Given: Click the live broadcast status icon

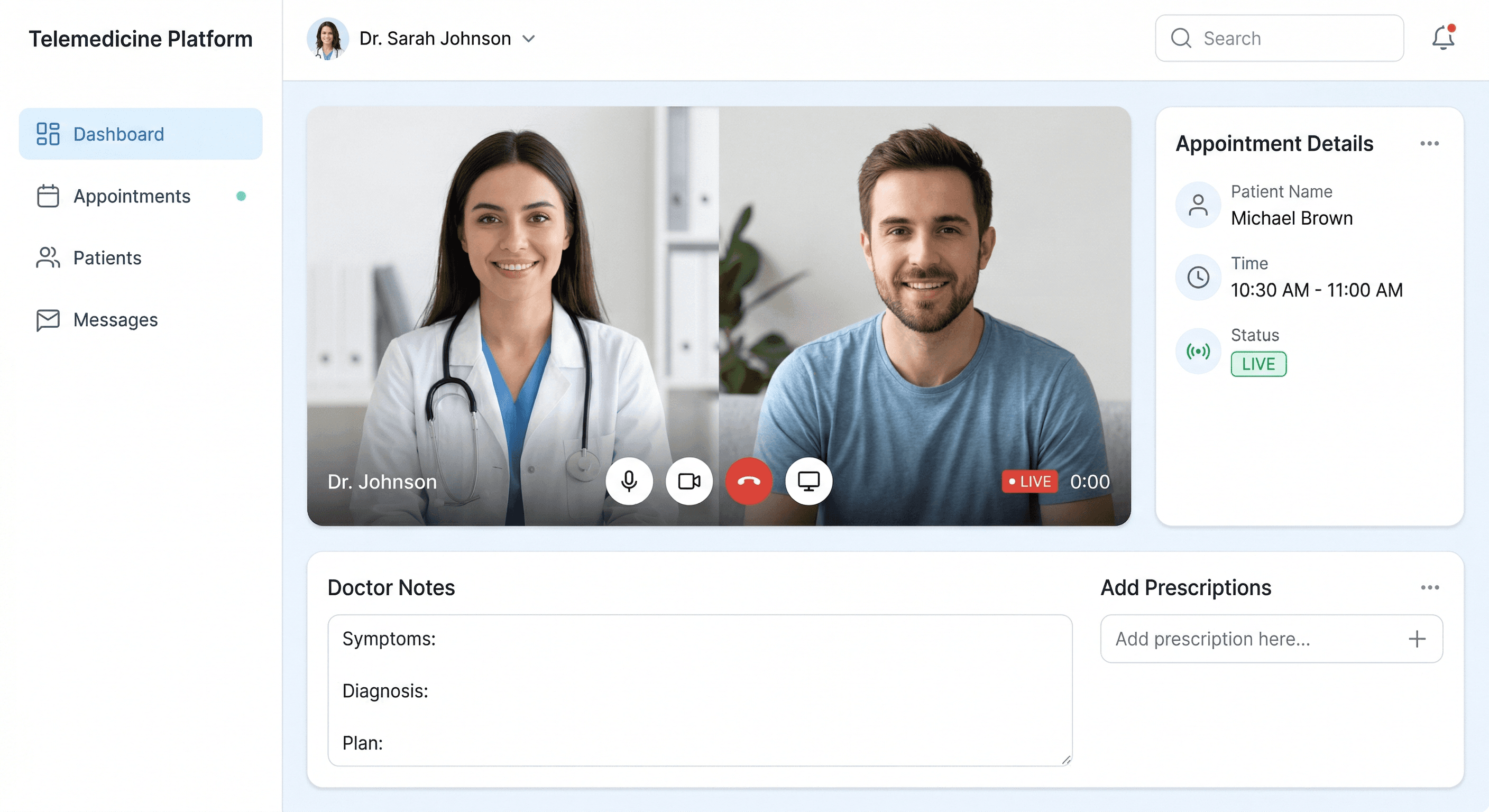Looking at the screenshot, I should (1198, 351).
